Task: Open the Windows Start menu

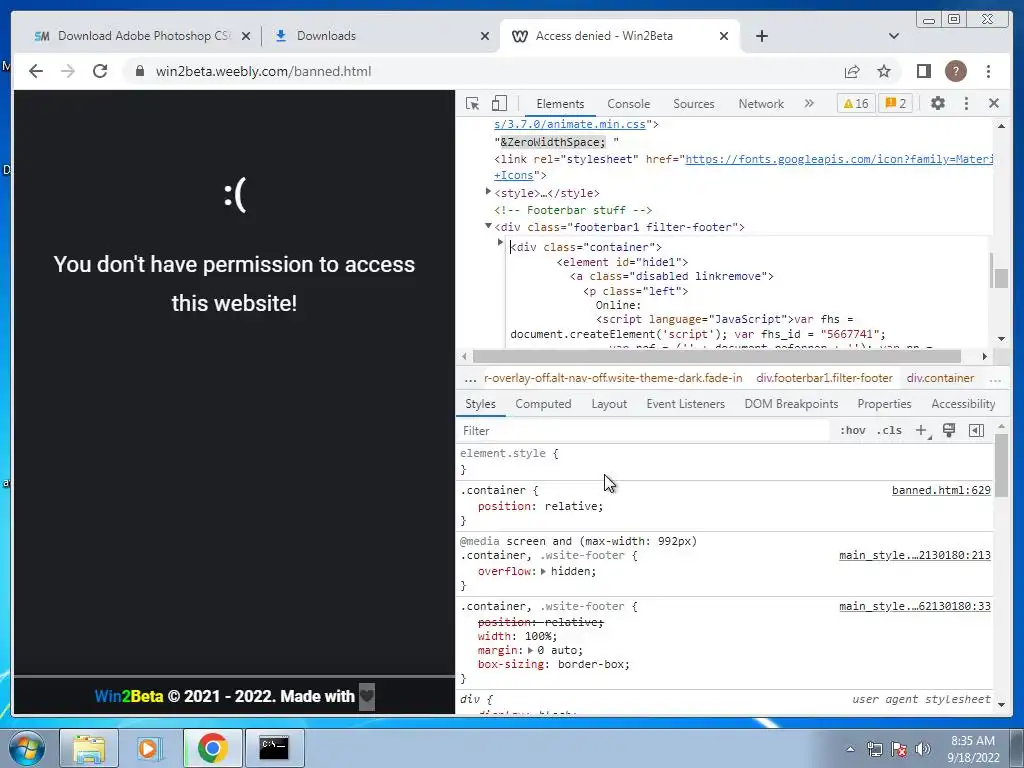Action: [x=27, y=748]
